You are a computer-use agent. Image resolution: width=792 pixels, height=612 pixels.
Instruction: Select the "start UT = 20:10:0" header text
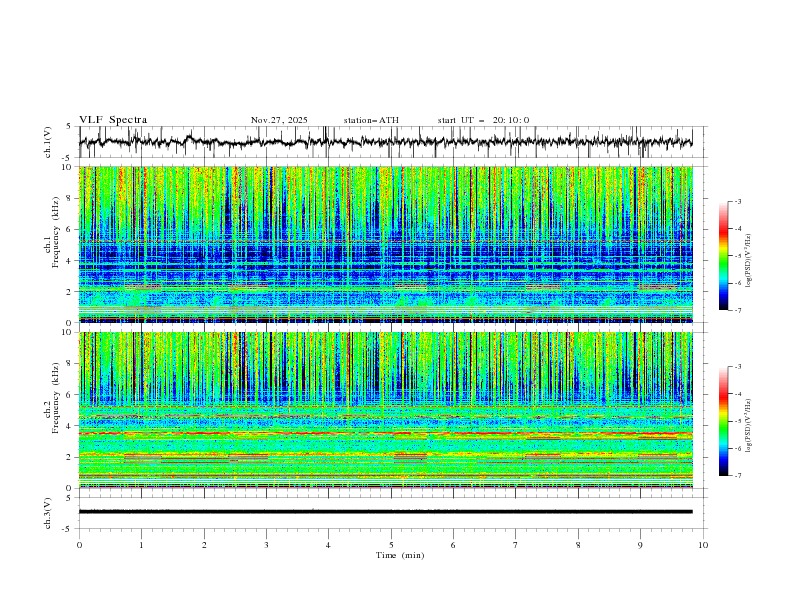pos(483,120)
